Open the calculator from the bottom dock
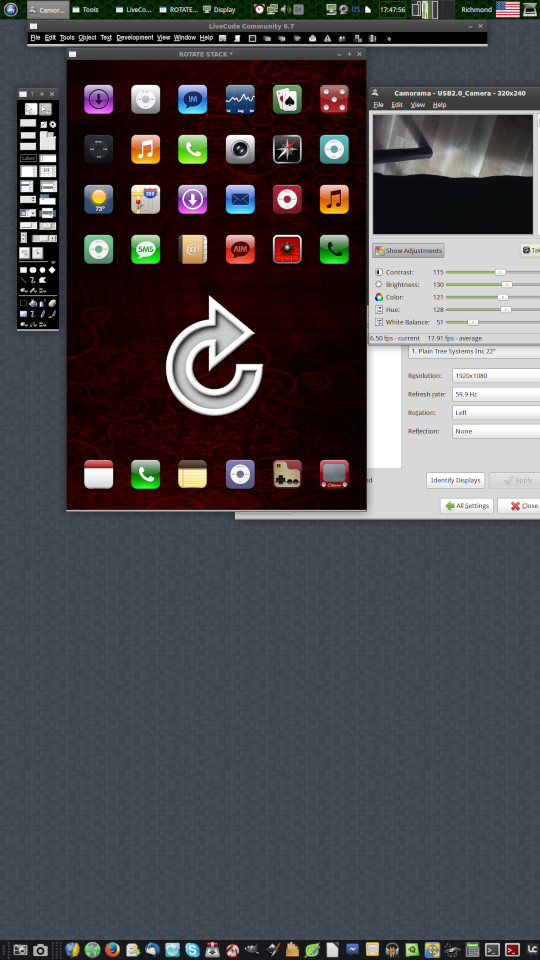Viewport: 540px width, 960px height. click(x=472, y=950)
